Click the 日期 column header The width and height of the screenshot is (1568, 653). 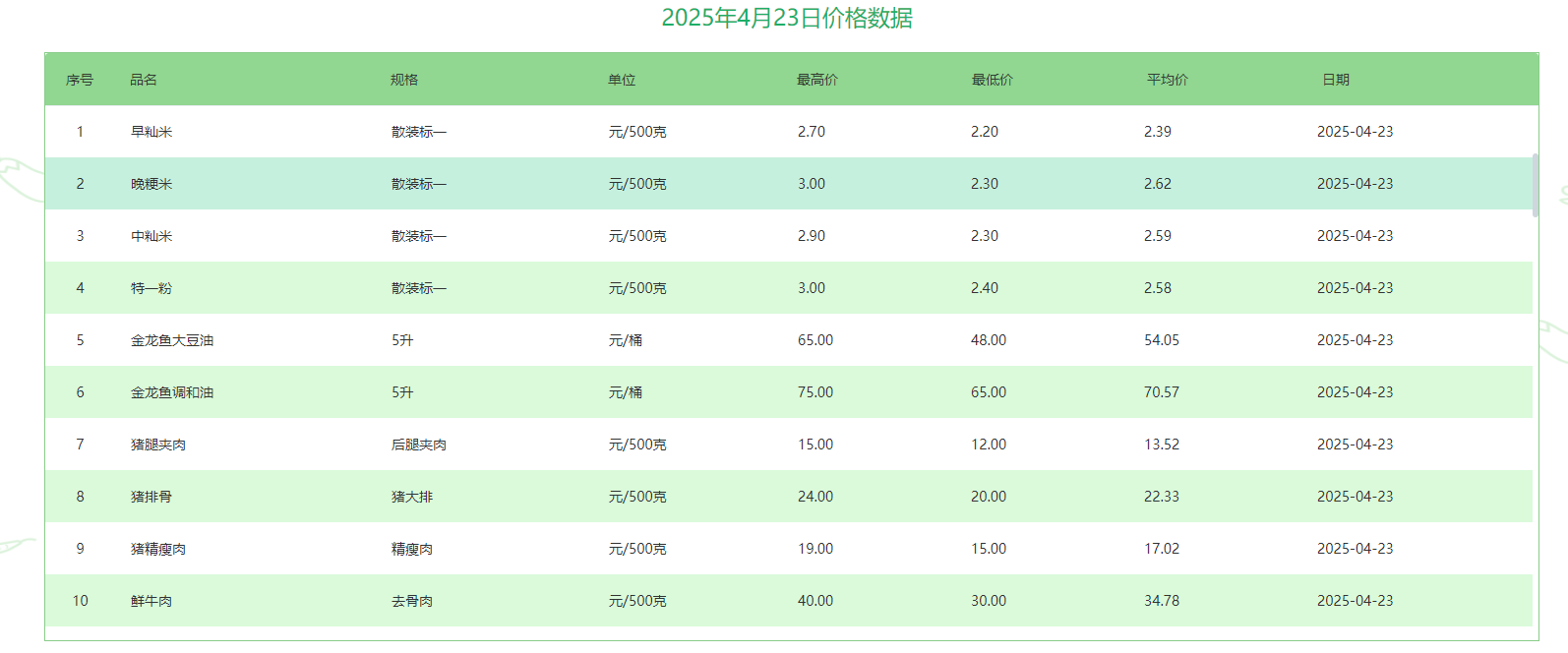click(1336, 80)
